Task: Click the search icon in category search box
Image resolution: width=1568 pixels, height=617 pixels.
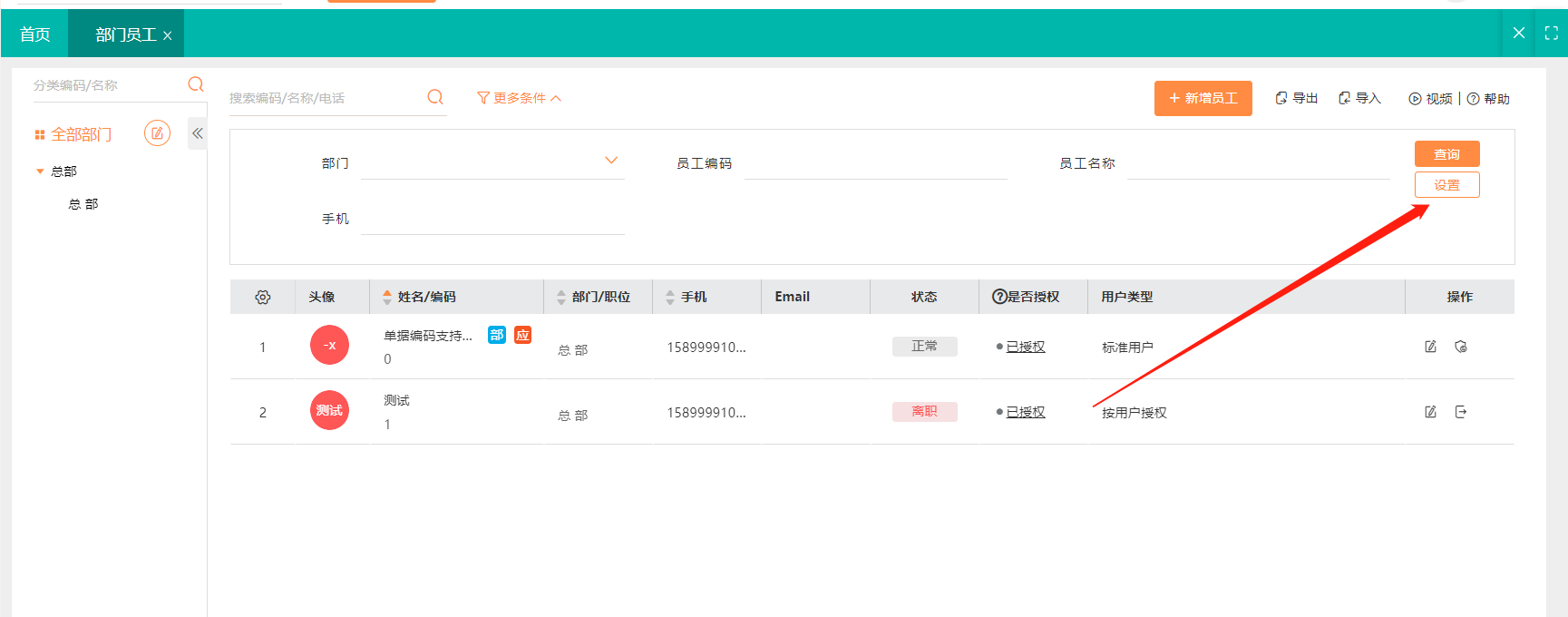Action: click(x=196, y=84)
